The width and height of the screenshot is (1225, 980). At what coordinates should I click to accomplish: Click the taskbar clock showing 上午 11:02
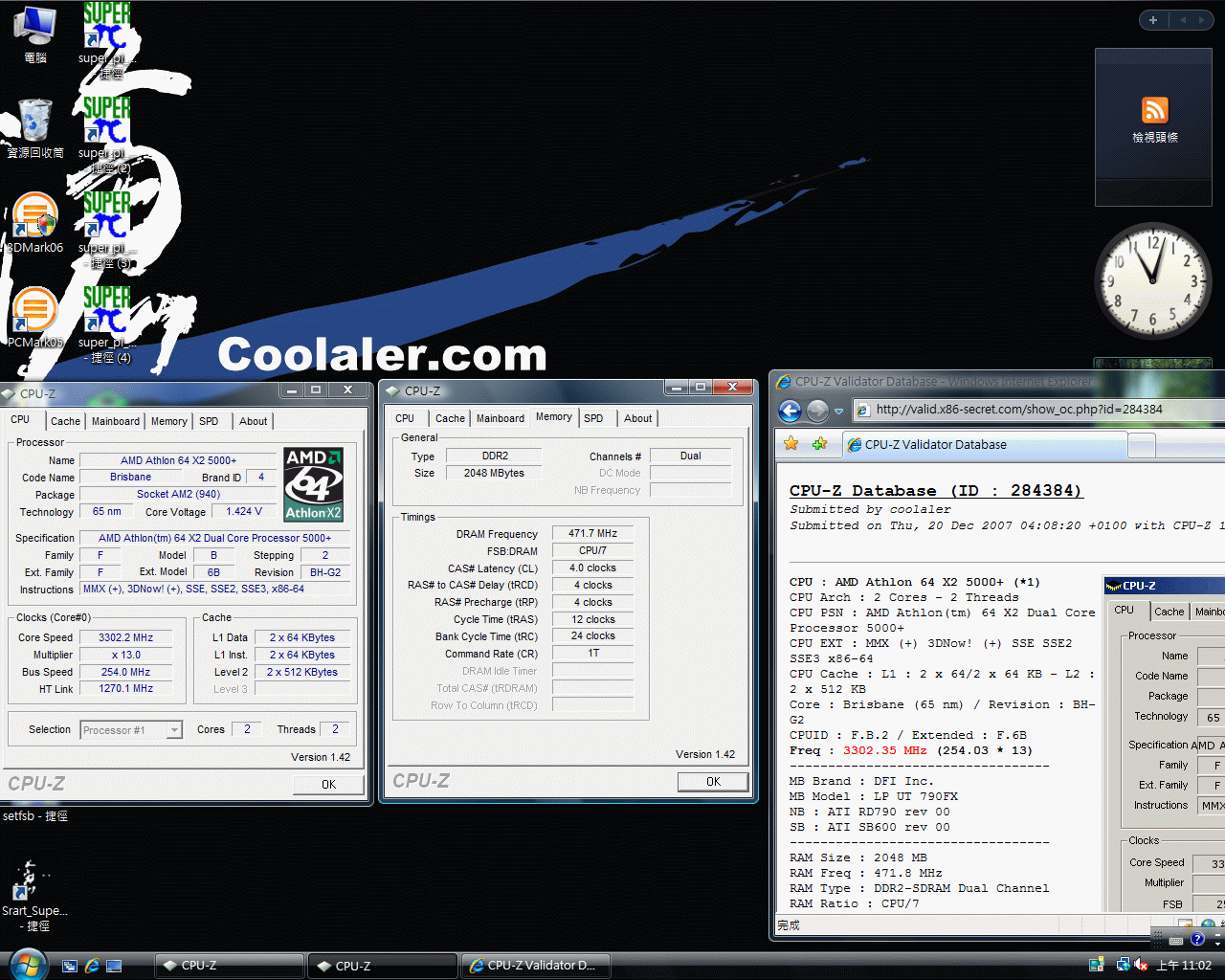coord(1184,965)
